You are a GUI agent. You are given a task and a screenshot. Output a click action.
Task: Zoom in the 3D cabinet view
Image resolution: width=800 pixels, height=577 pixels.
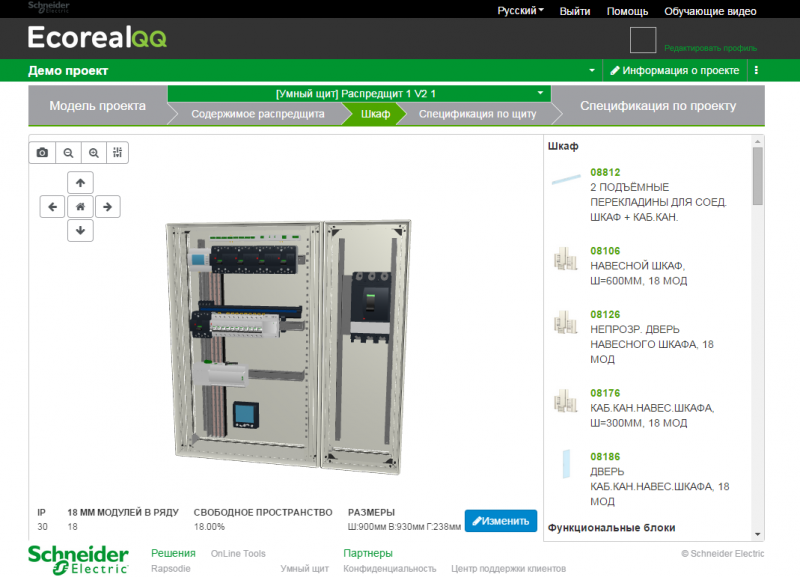point(94,153)
